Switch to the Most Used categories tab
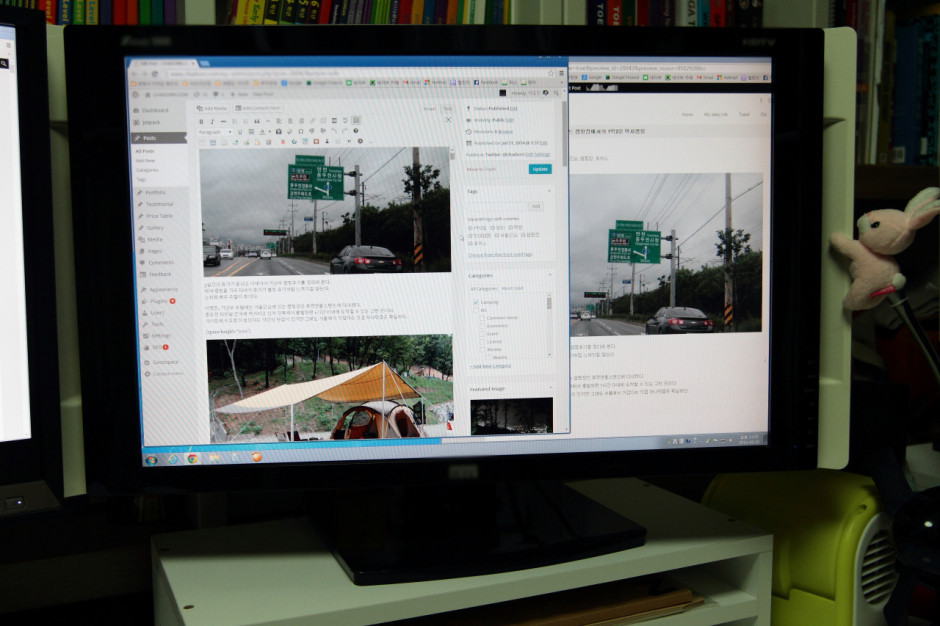Image resolution: width=940 pixels, height=626 pixels. tap(511, 289)
